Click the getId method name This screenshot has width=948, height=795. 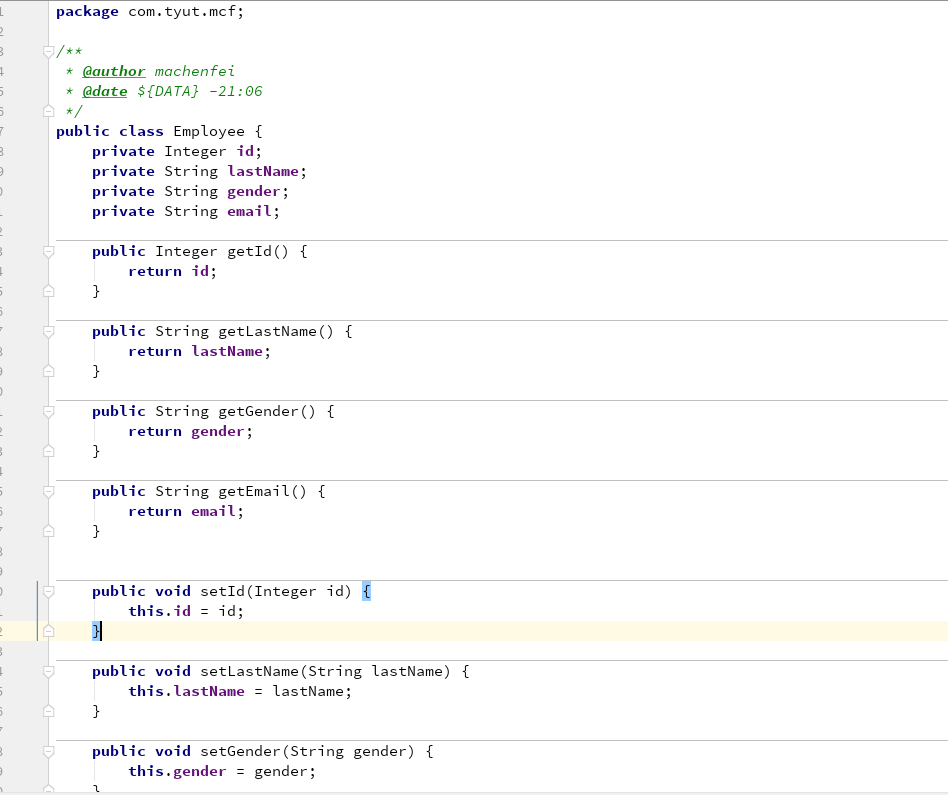point(250,251)
